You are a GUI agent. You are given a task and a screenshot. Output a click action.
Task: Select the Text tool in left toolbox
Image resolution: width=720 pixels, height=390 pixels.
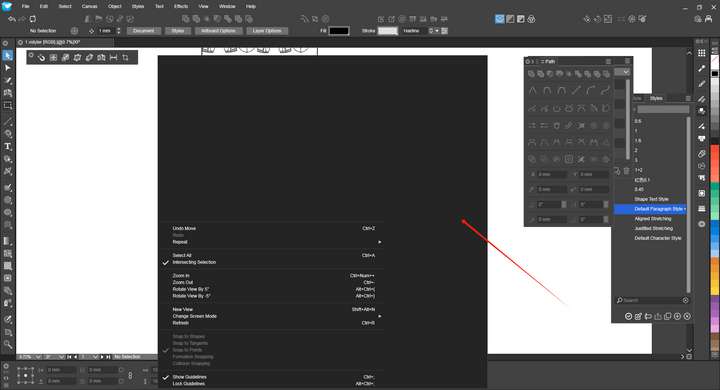pyautogui.click(x=7, y=147)
